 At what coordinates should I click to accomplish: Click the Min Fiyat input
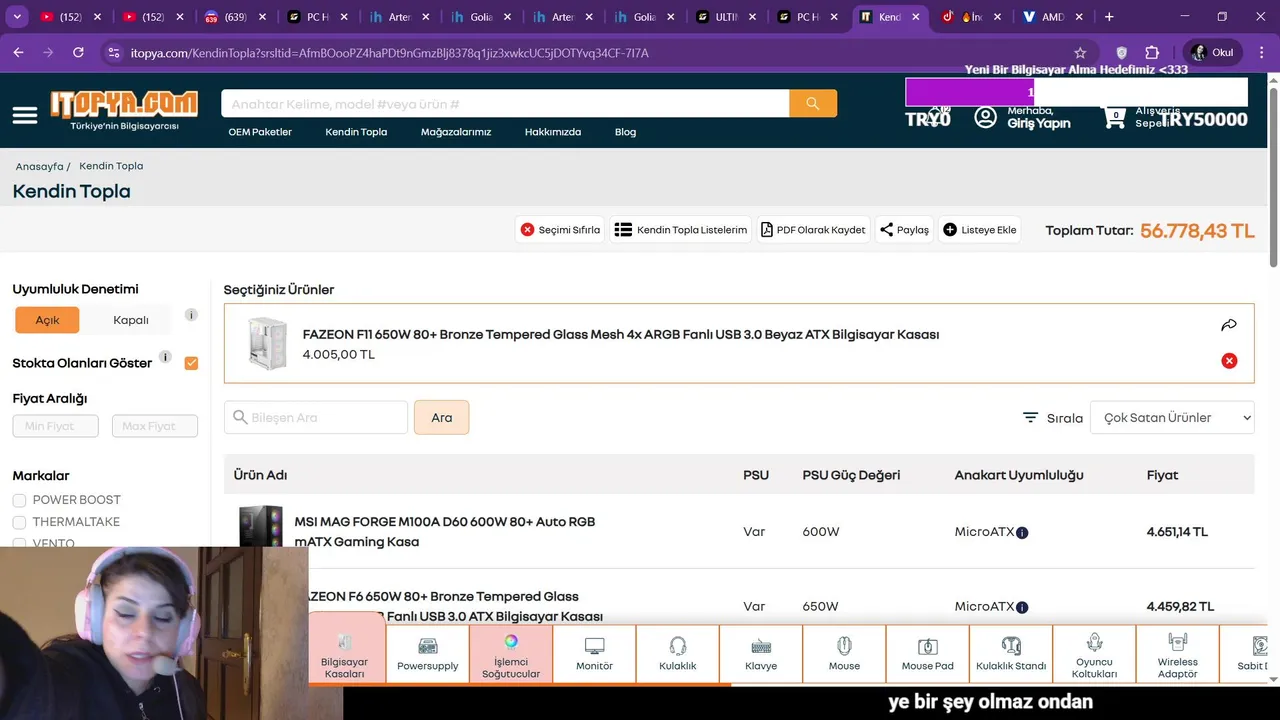pyautogui.click(x=55, y=426)
